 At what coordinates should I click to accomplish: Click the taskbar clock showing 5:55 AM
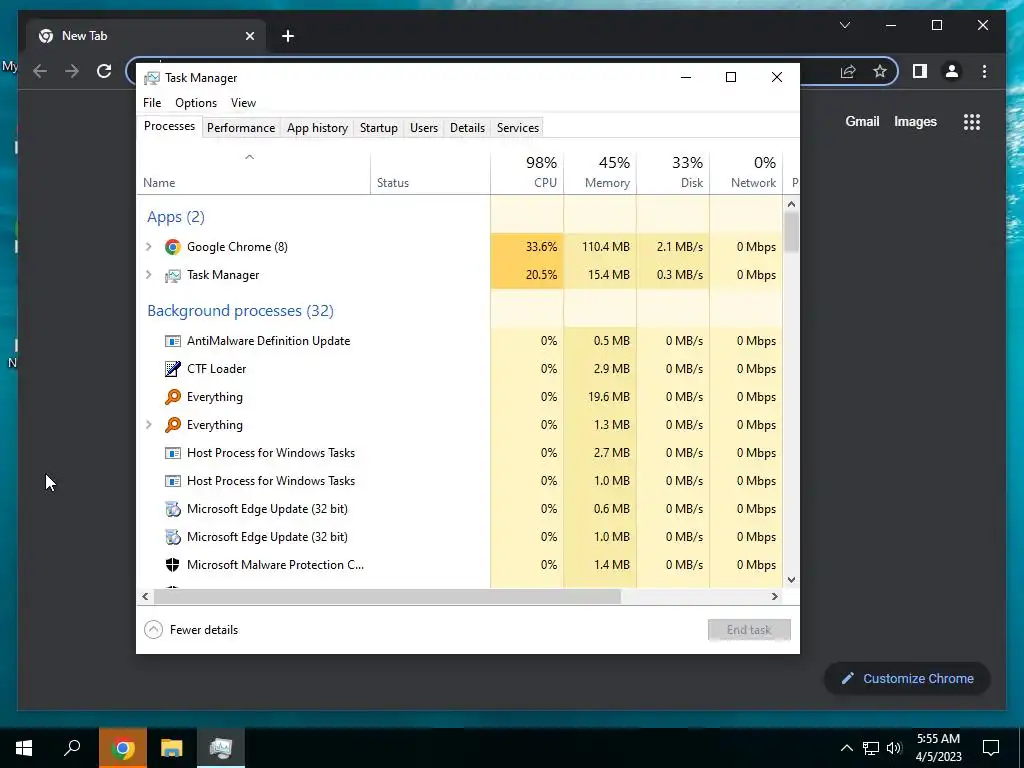tap(938, 748)
